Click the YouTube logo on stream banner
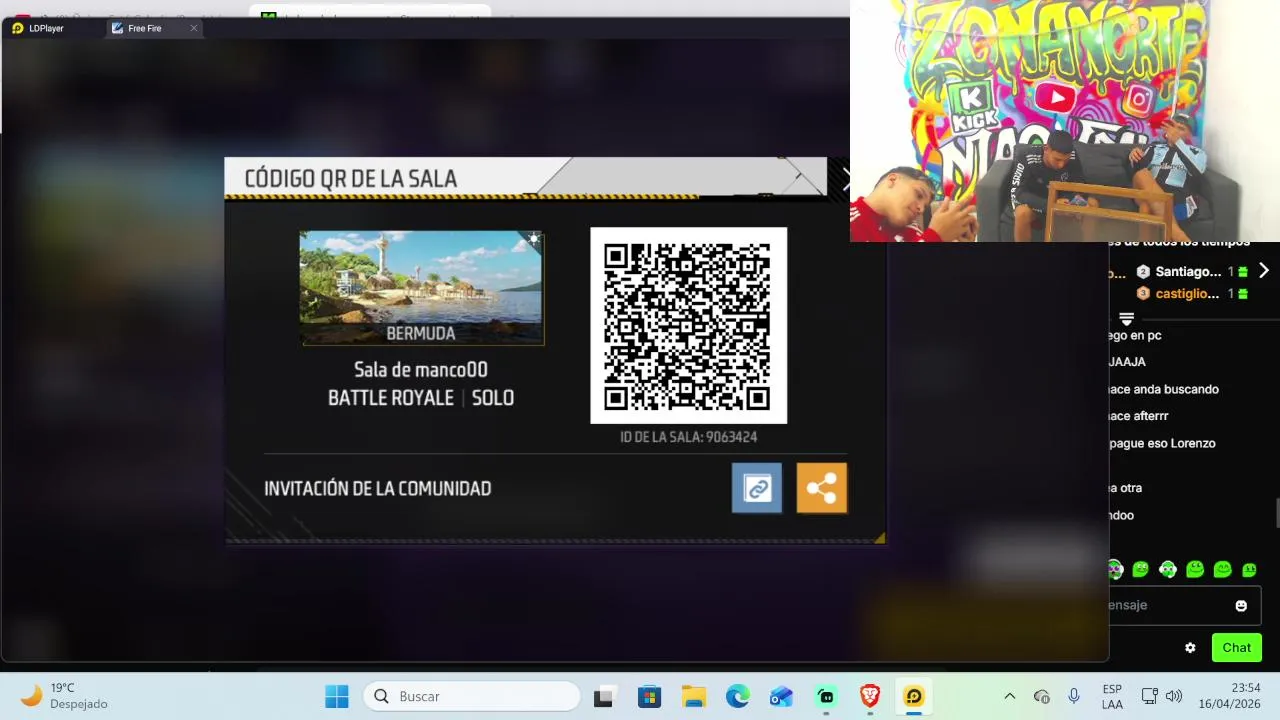This screenshot has height=720, width=1280. 1056,98
